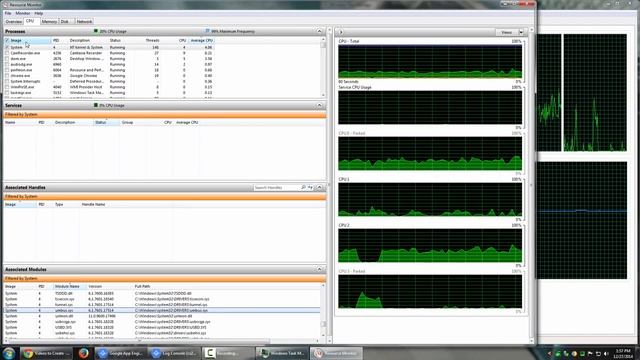Check the System Interrupts checkbox
This screenshot has height=360, width=640.
[x=7, y=82]
